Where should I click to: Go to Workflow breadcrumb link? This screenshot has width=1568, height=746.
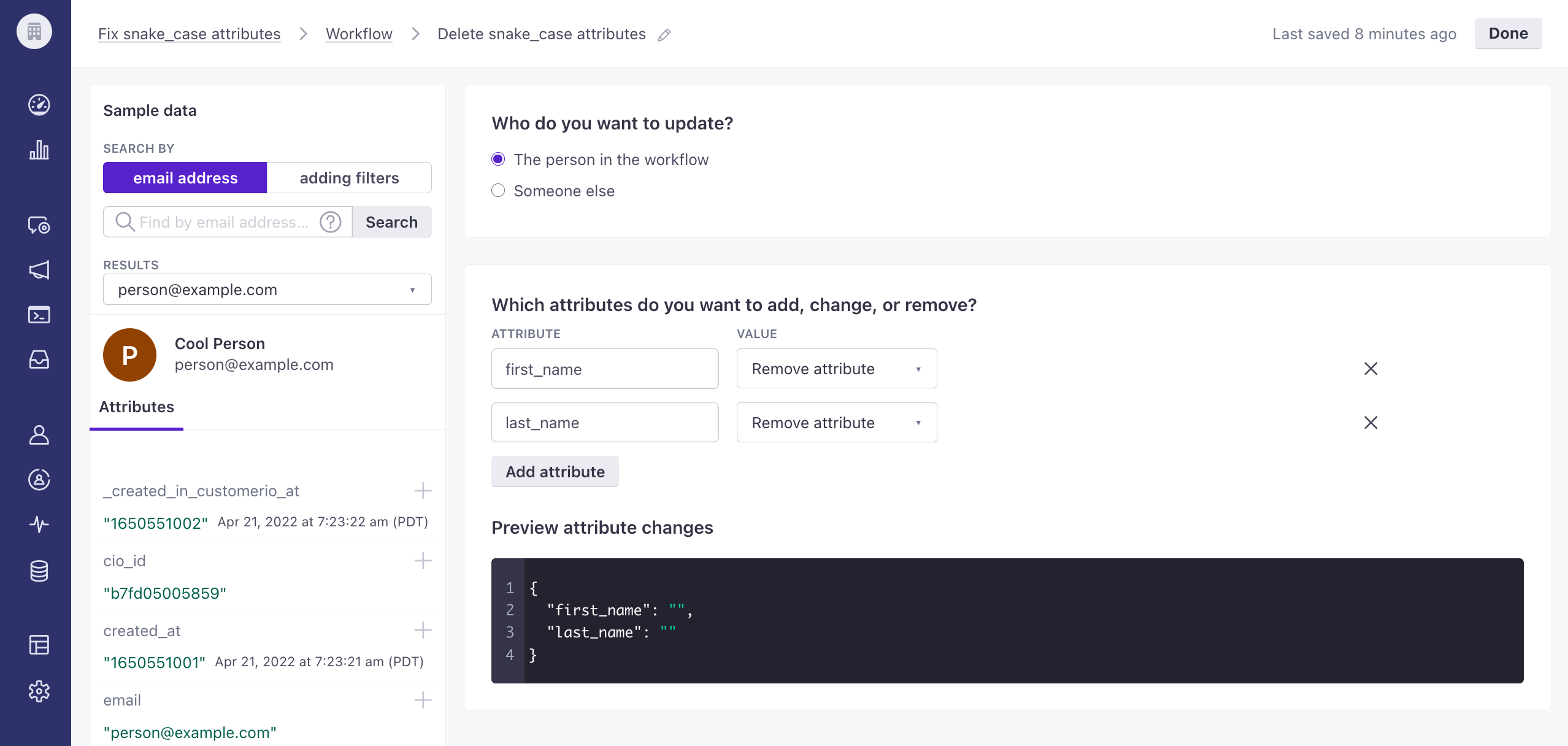[359, 34]
